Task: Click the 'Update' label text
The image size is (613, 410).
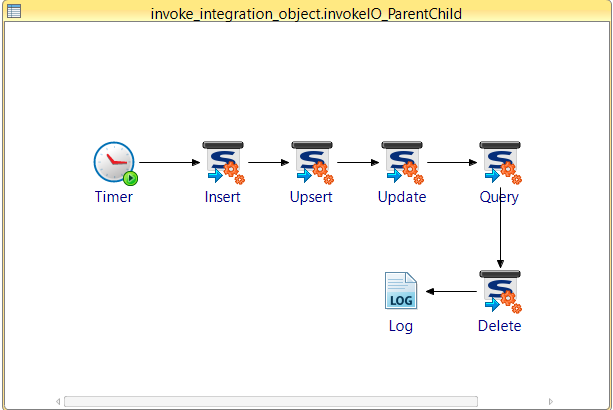Action: (x=402, y=197)
